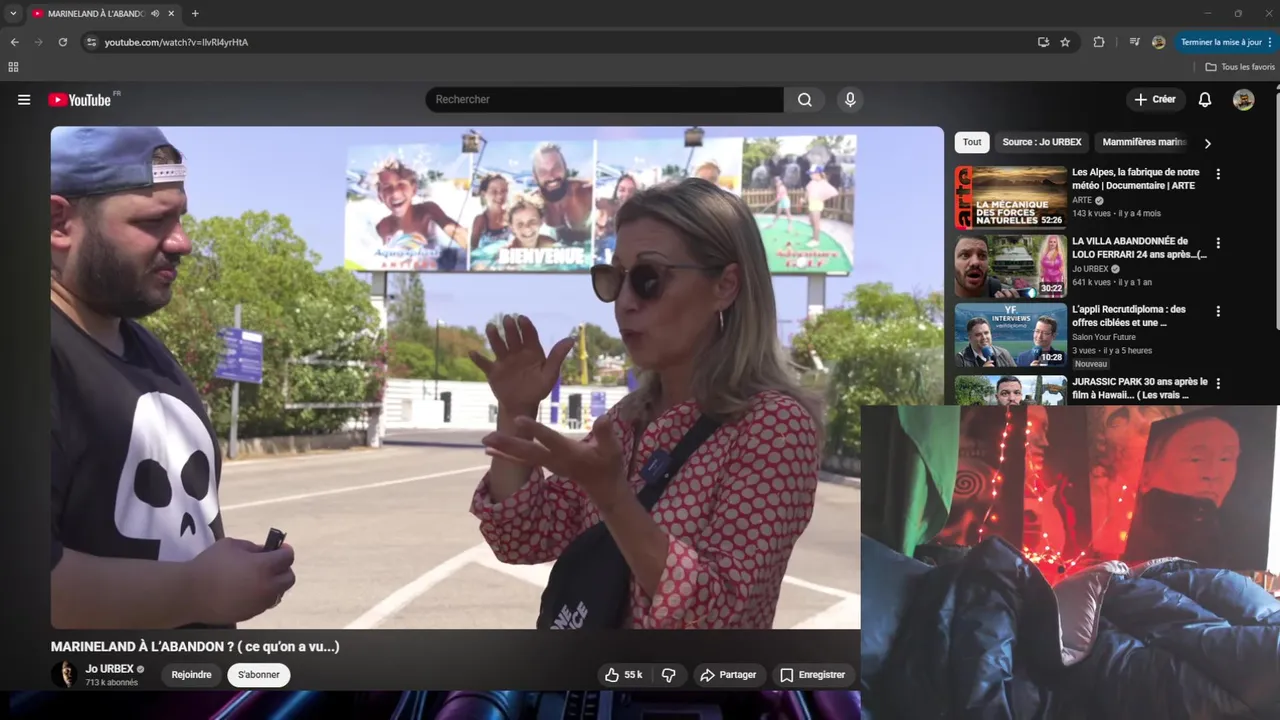Click the Rejoindre button
The image size is (1280, 720).
[x=191, y=675]
